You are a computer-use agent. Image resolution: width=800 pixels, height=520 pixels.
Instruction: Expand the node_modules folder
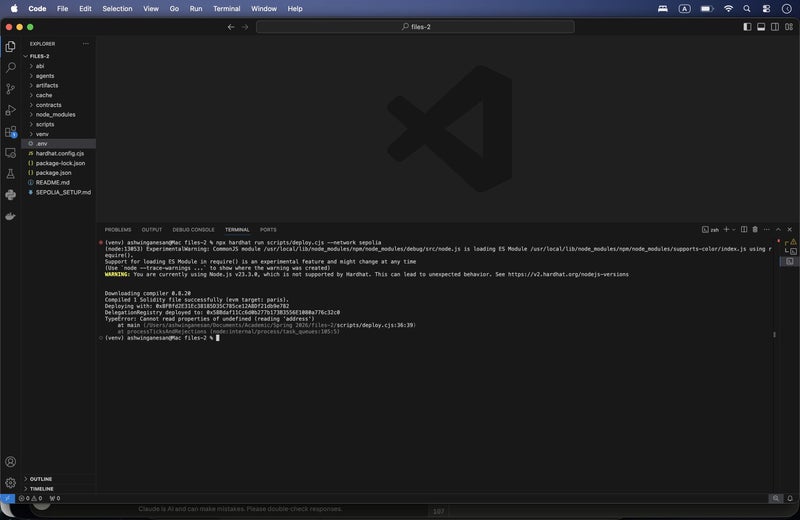[x=58, y=114]
